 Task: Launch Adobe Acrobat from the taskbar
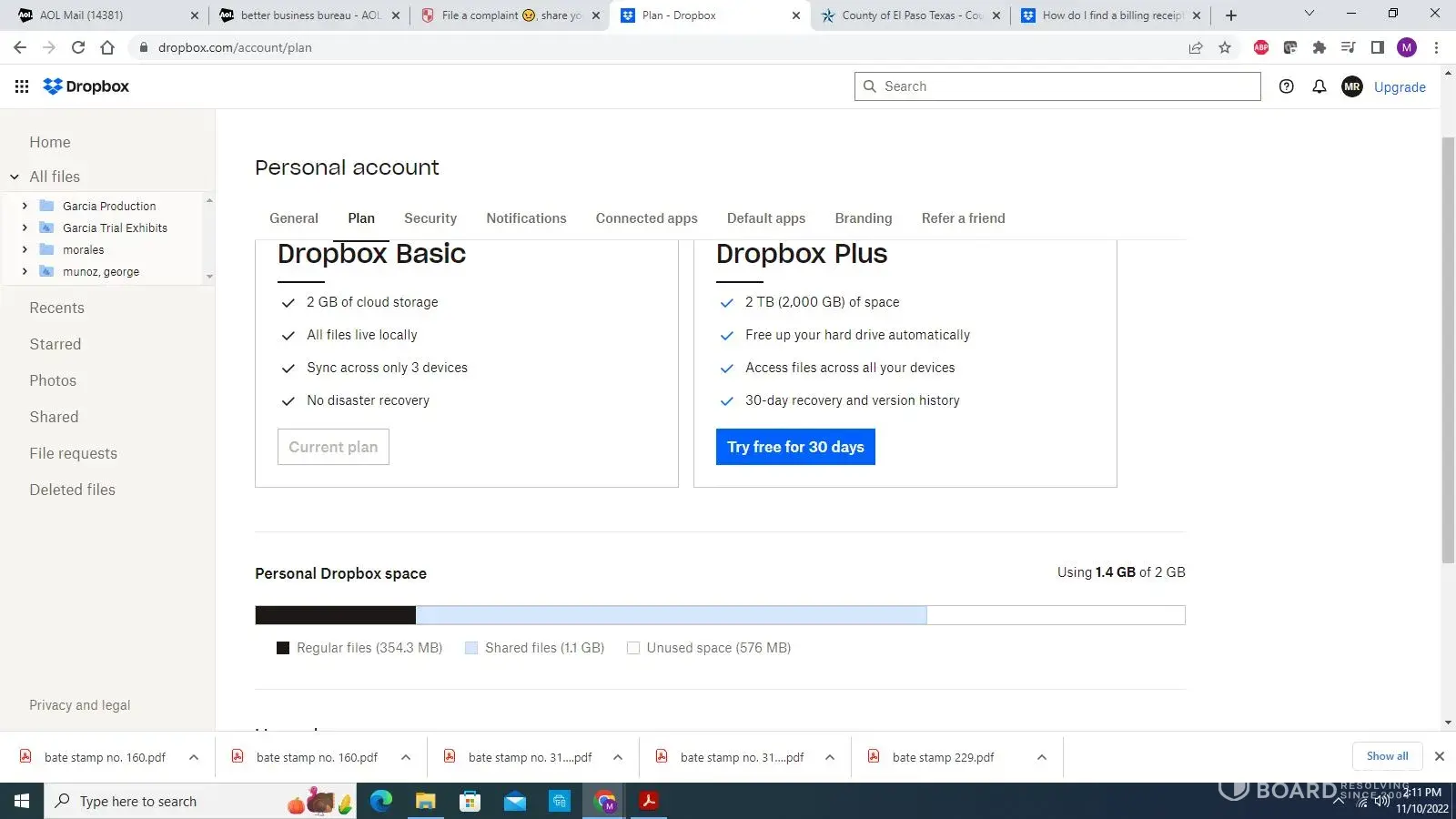coord(649,801)
